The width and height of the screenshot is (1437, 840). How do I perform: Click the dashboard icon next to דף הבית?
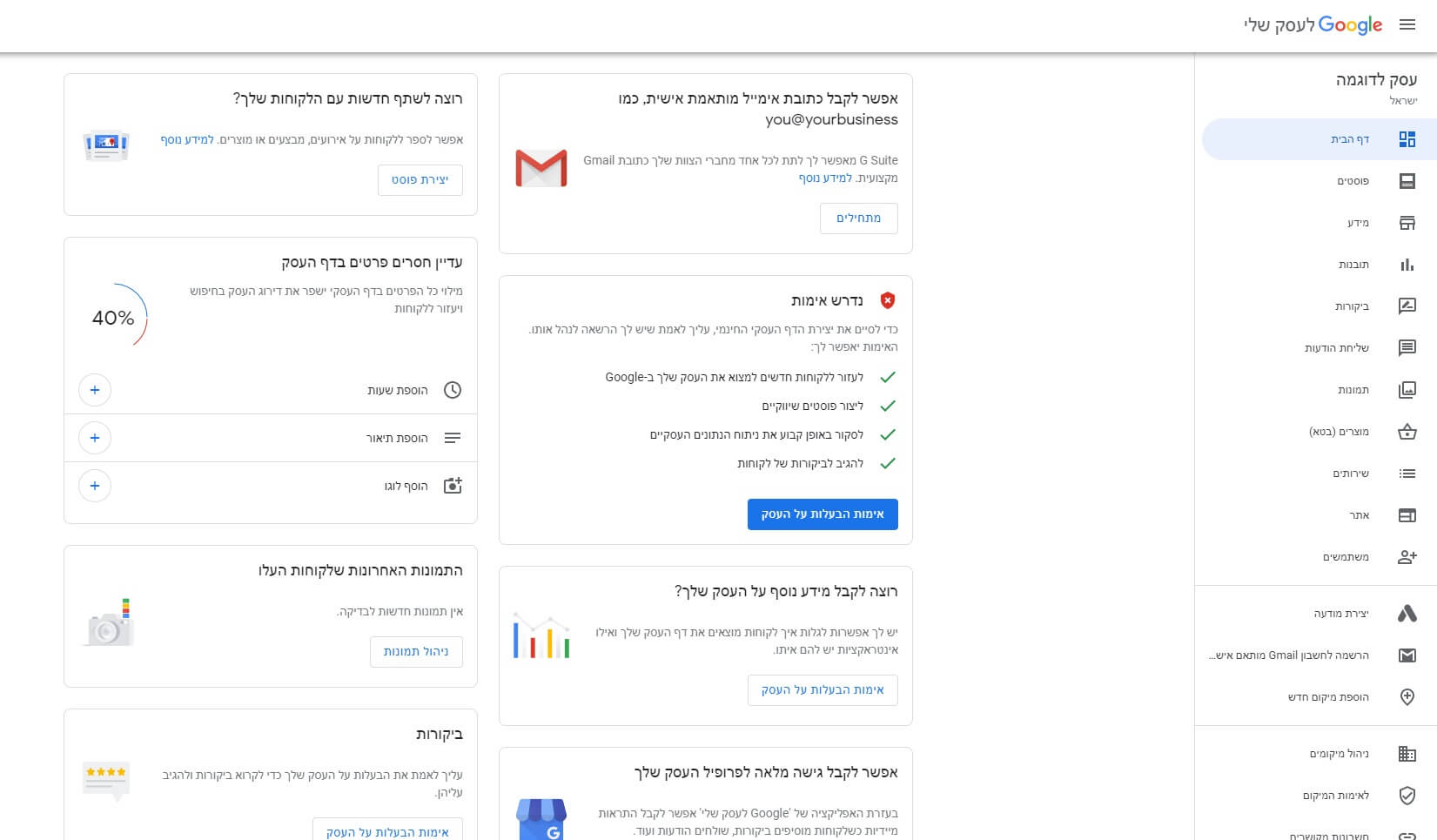point(1407,139)
